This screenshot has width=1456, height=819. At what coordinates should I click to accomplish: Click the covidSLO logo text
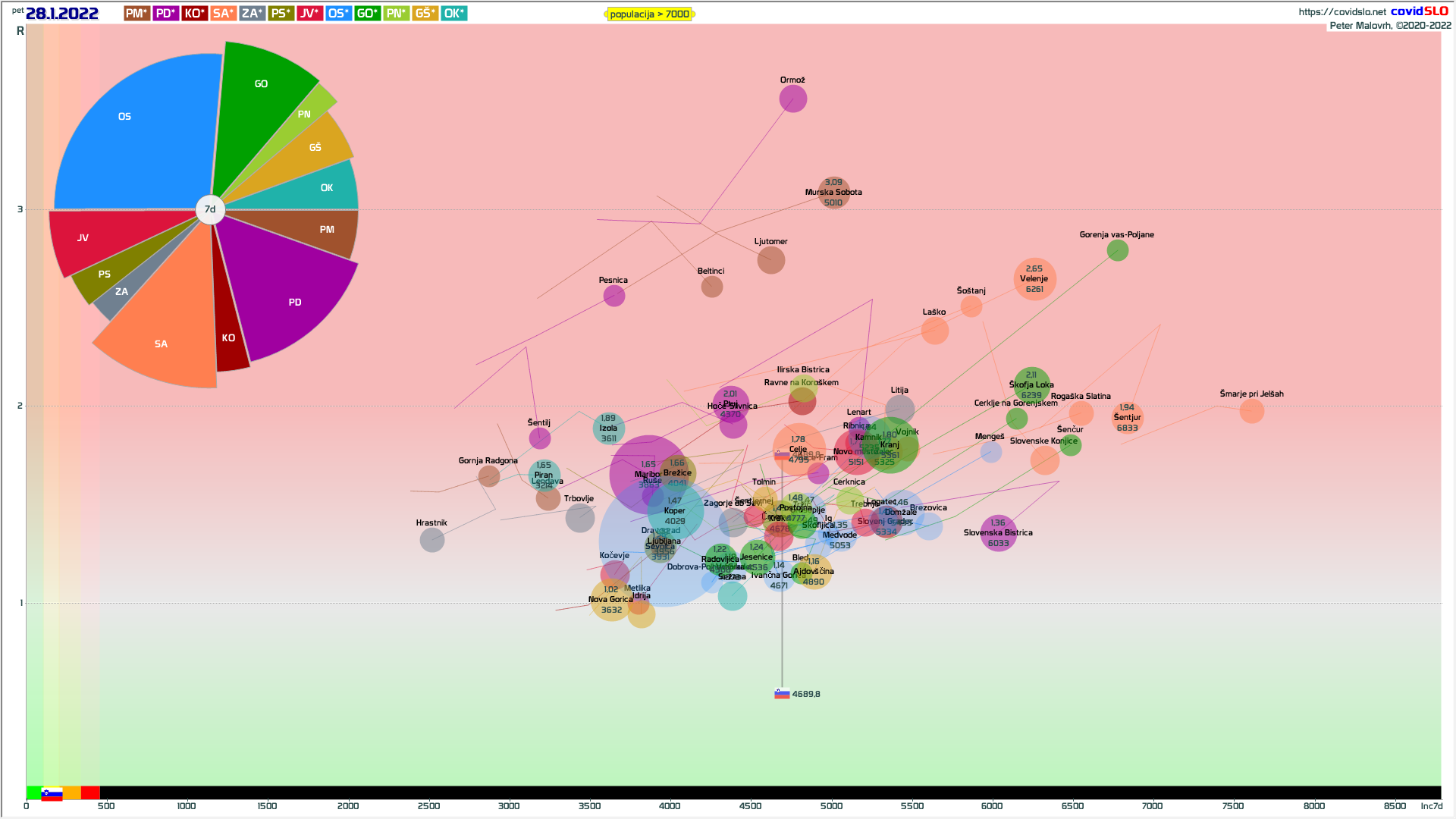(1419, 11)
